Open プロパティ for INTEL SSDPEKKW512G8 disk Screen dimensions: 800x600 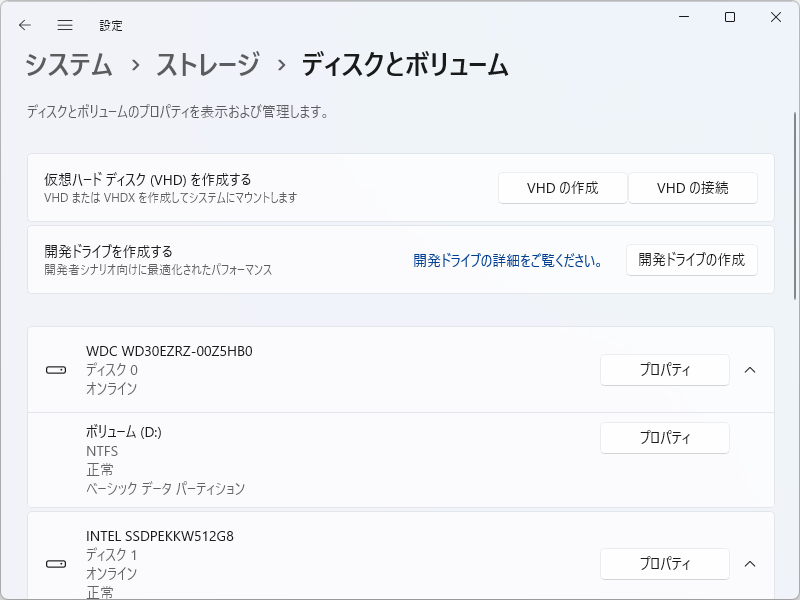(664, 563)
